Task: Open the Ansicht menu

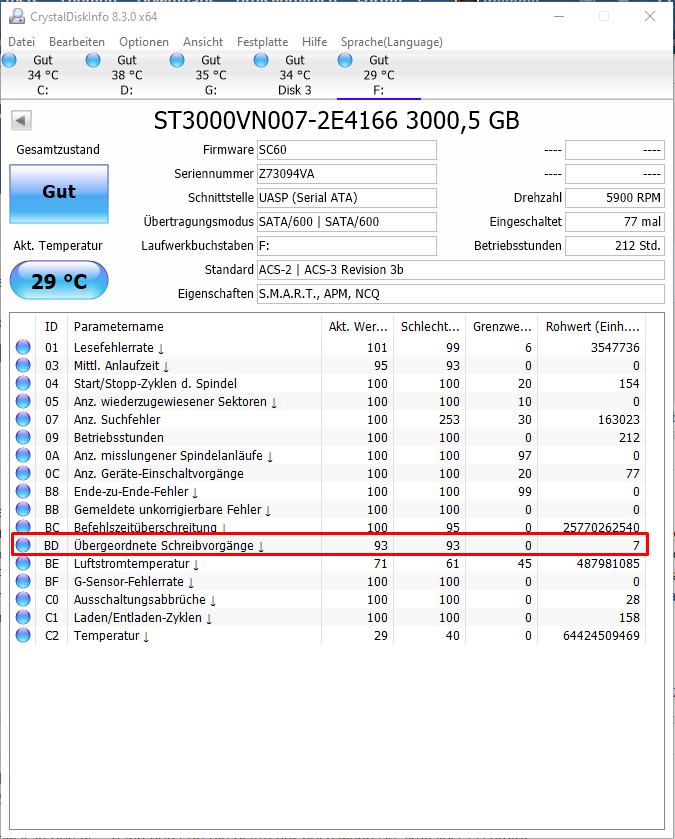Action: 203,42
